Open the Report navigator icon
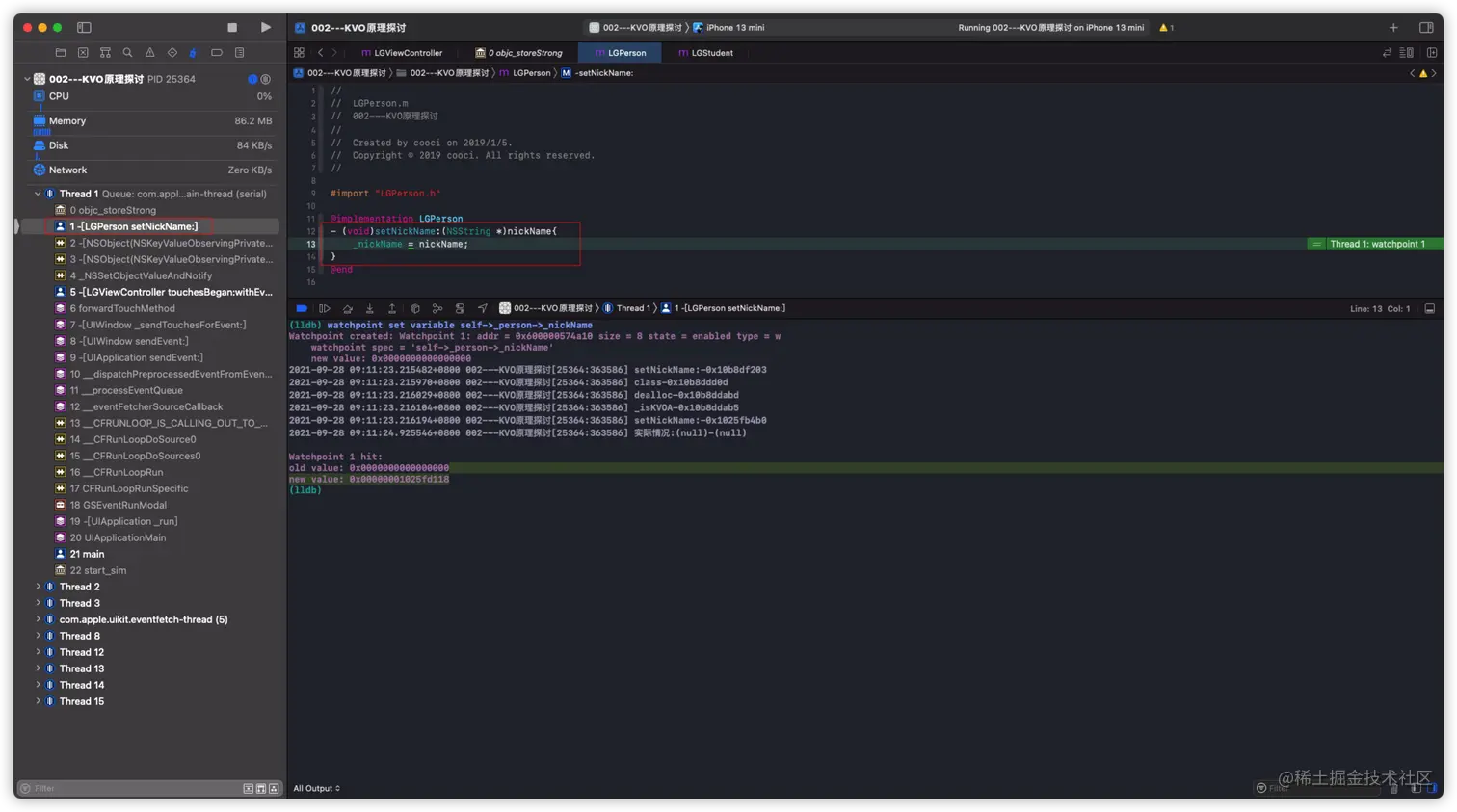 click(x=240, y=53)
